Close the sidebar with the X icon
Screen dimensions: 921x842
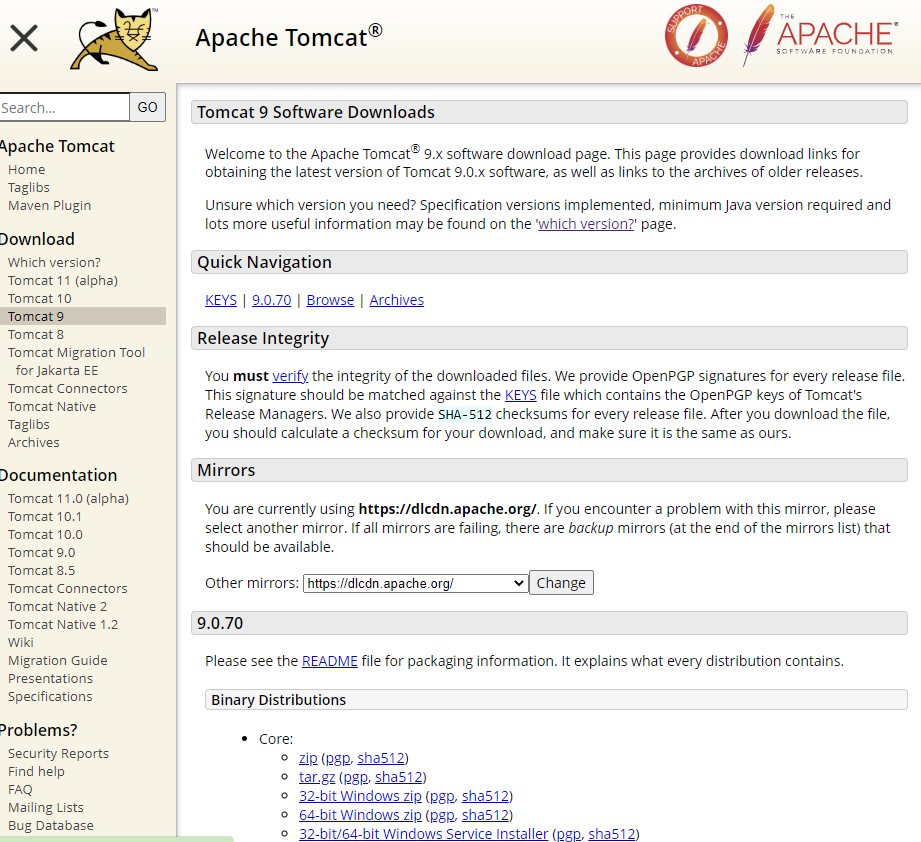coord(24,38)
